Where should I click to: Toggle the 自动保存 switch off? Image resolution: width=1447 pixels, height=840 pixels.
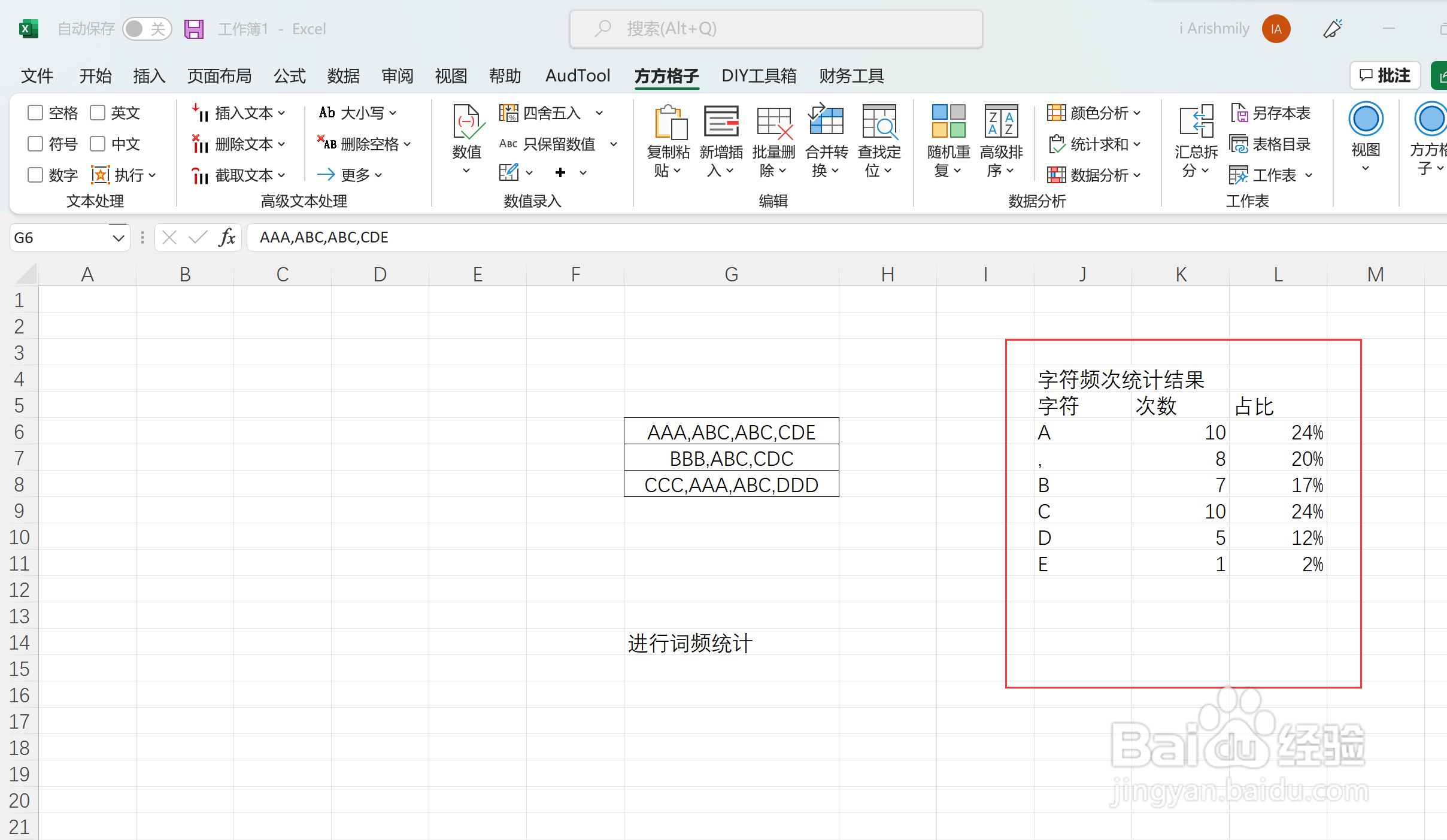click(x=147, y=28)
